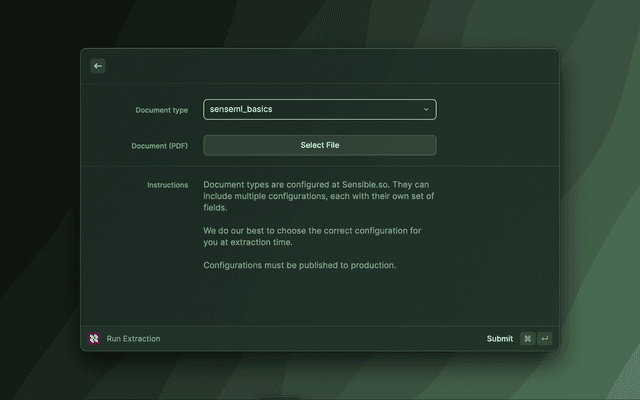Click the "Document (PDF)" field label
640x400 pixels.
[x=159, y=146]
